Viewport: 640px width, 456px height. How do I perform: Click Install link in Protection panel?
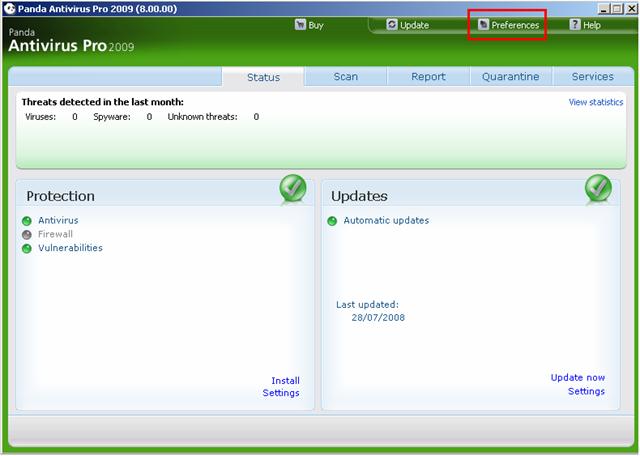click(285, 380)
